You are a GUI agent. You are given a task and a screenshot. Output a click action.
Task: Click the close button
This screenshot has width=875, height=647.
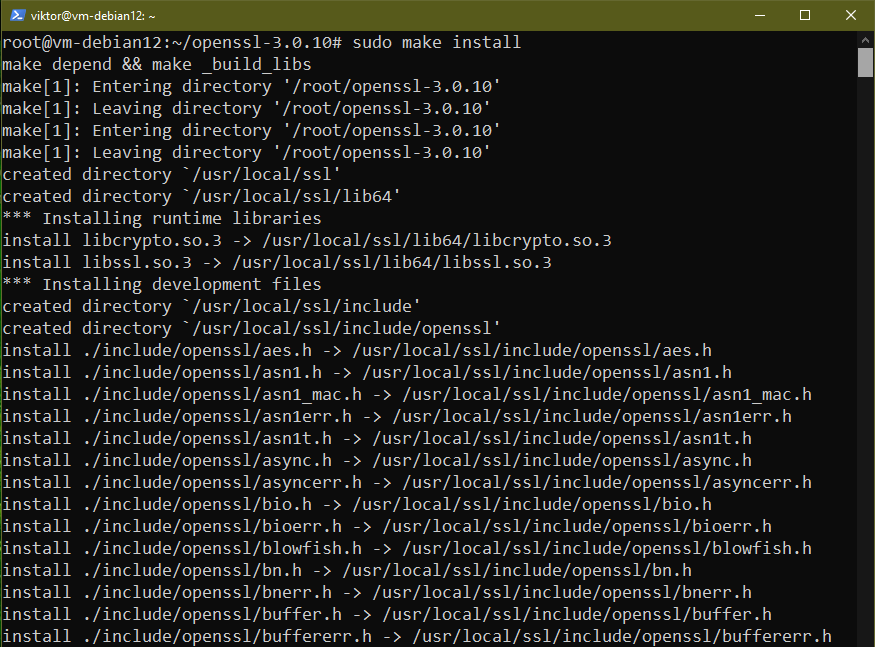tap(851, 15)
